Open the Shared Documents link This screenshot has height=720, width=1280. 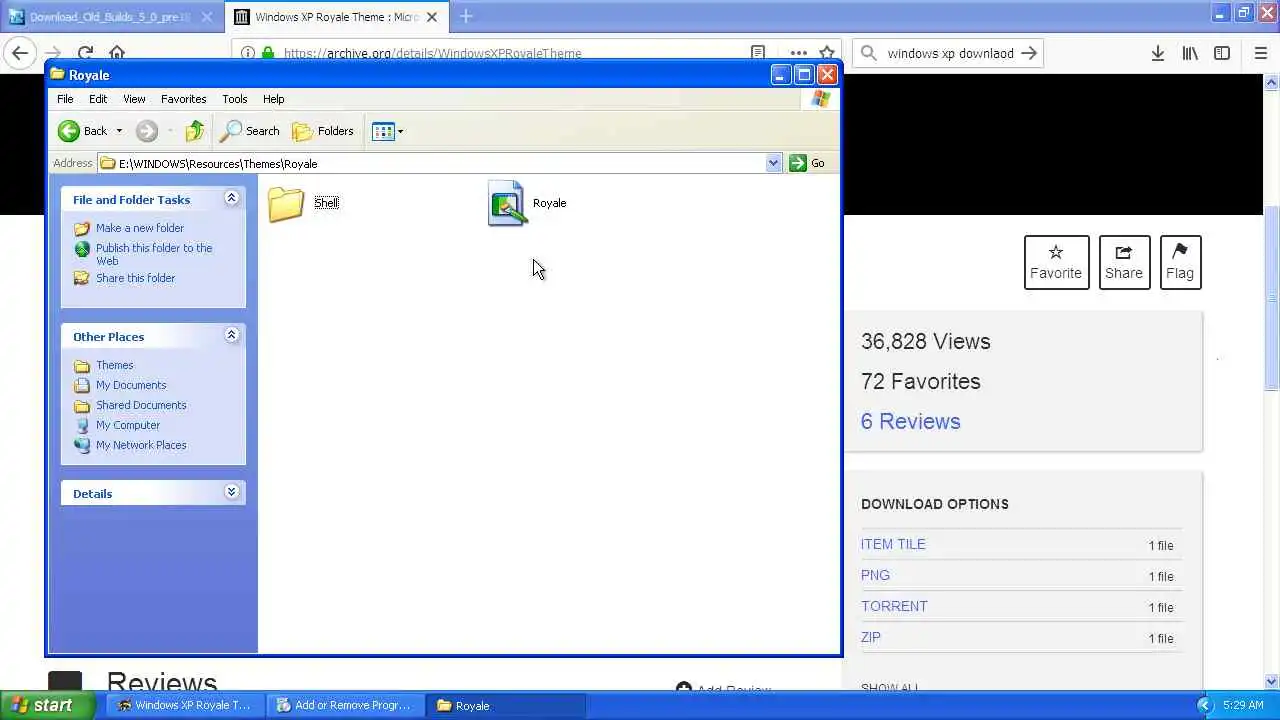141,405
